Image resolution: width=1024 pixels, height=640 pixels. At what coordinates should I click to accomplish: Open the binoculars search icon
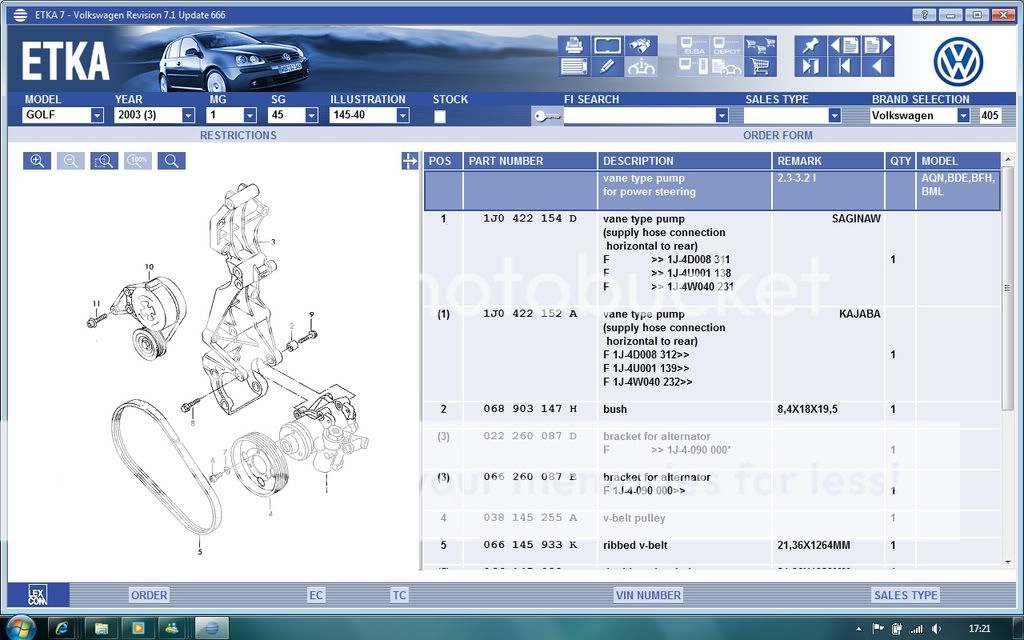640,44
